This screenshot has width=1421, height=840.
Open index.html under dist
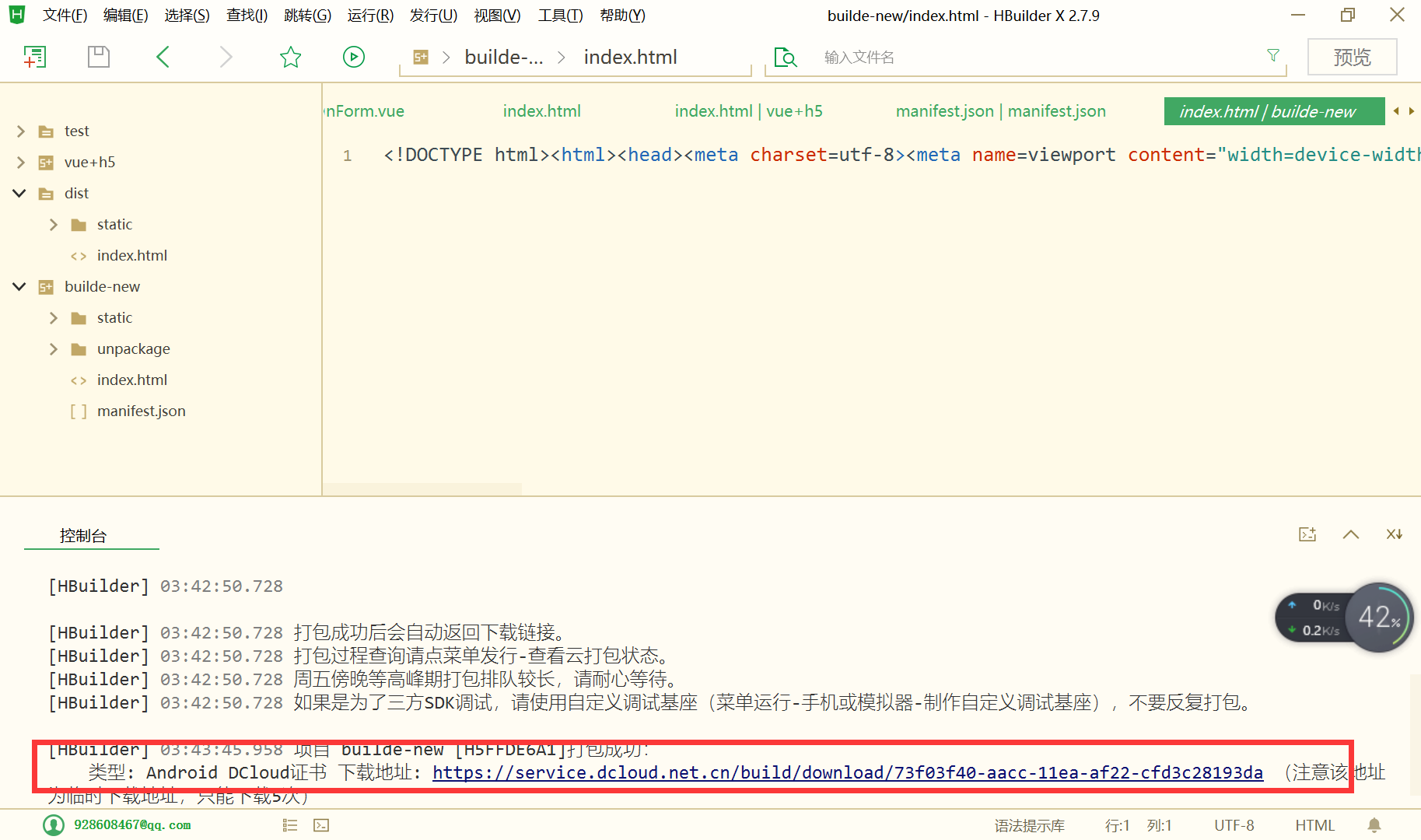click(x=132, y=256)
